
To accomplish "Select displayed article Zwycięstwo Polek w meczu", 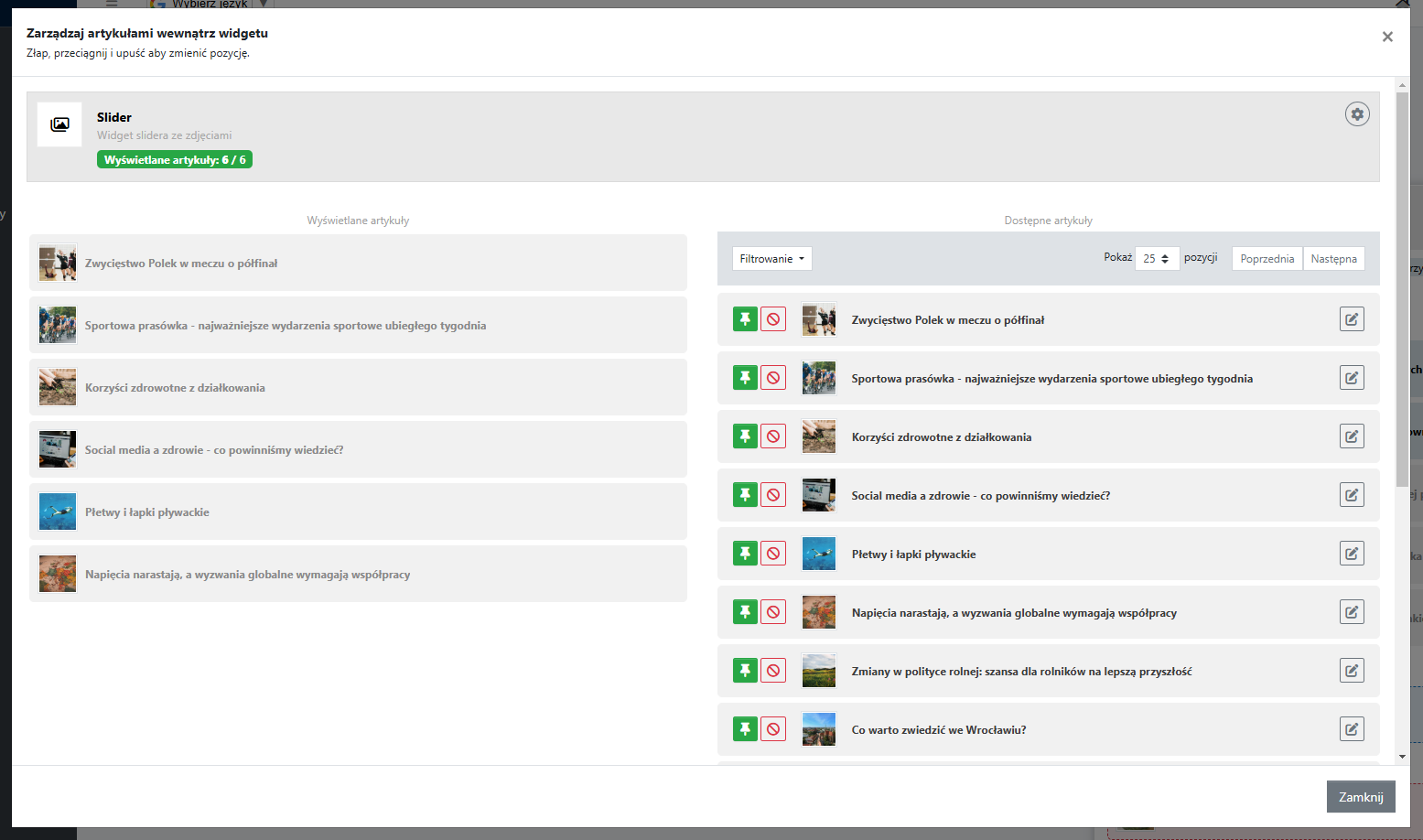I will coord(358,264).
